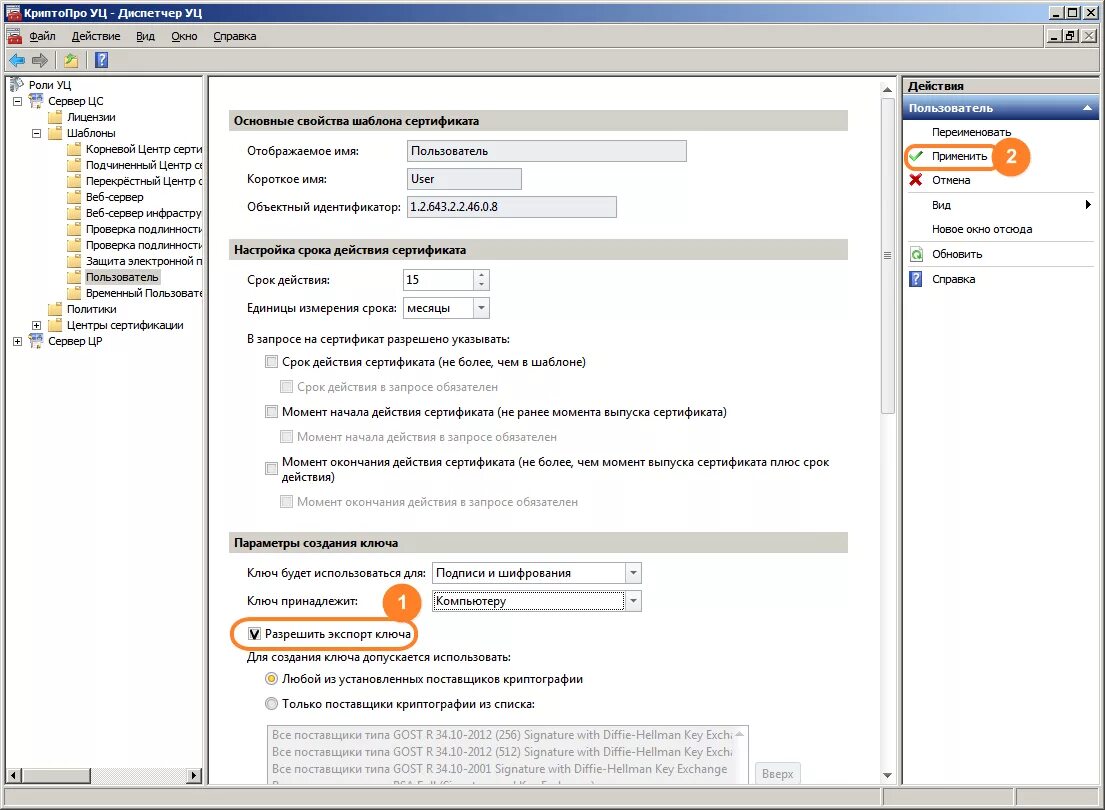Open the Справка menu
Image resolution: width=1105 pixels, height=810 pixels.
point(235,36)
